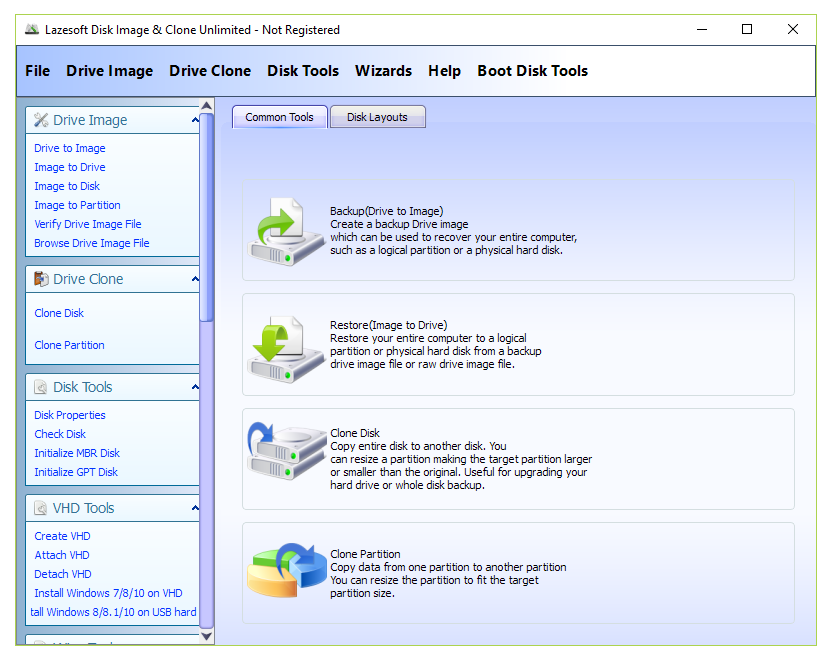The height and width of the screenshot is (670, 834).
Task: Open the Wizards menu
Action: [x=383, y=71]
